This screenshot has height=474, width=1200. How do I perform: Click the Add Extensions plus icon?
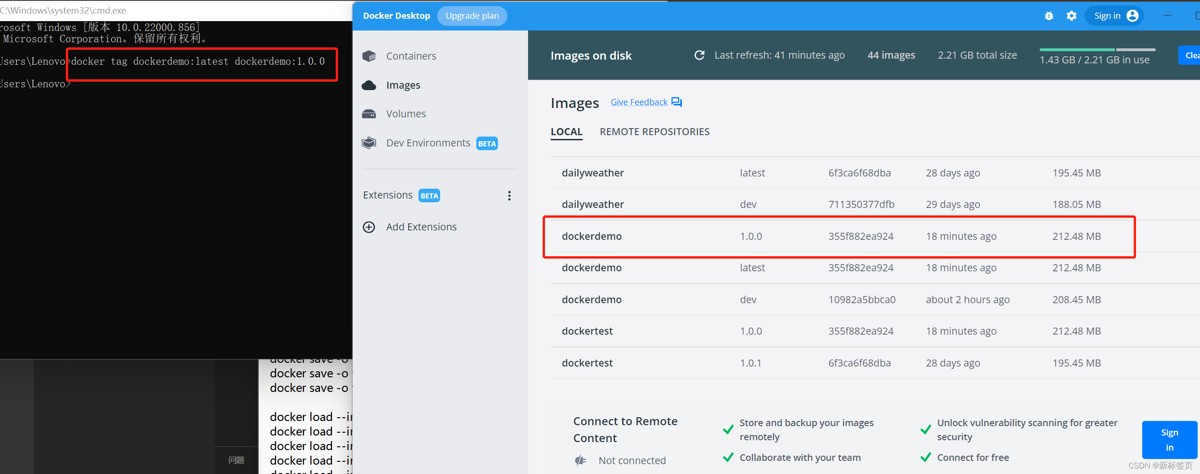click(x=369, y=227)
